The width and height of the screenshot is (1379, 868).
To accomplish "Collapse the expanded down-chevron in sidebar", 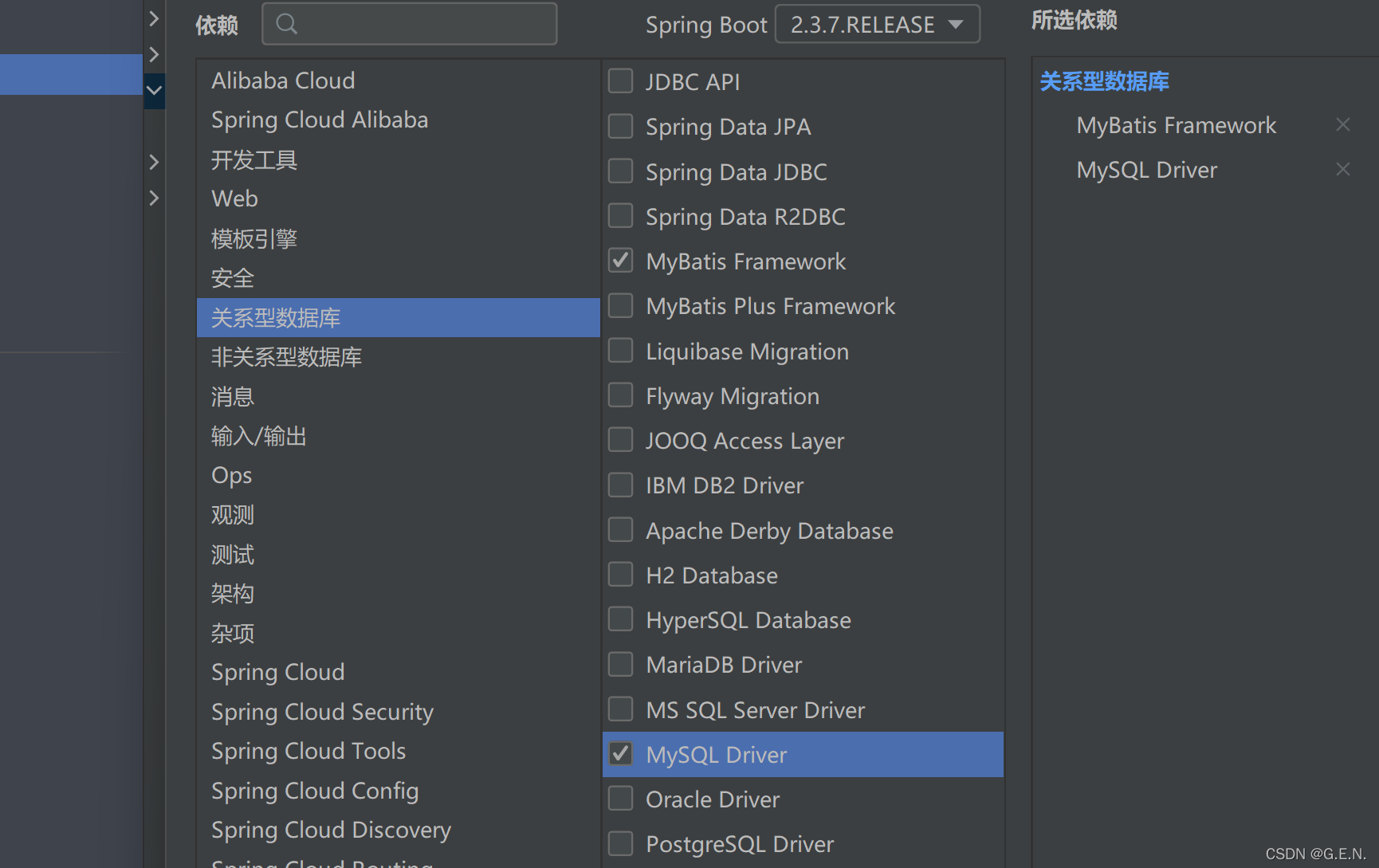I will point(154,90).
